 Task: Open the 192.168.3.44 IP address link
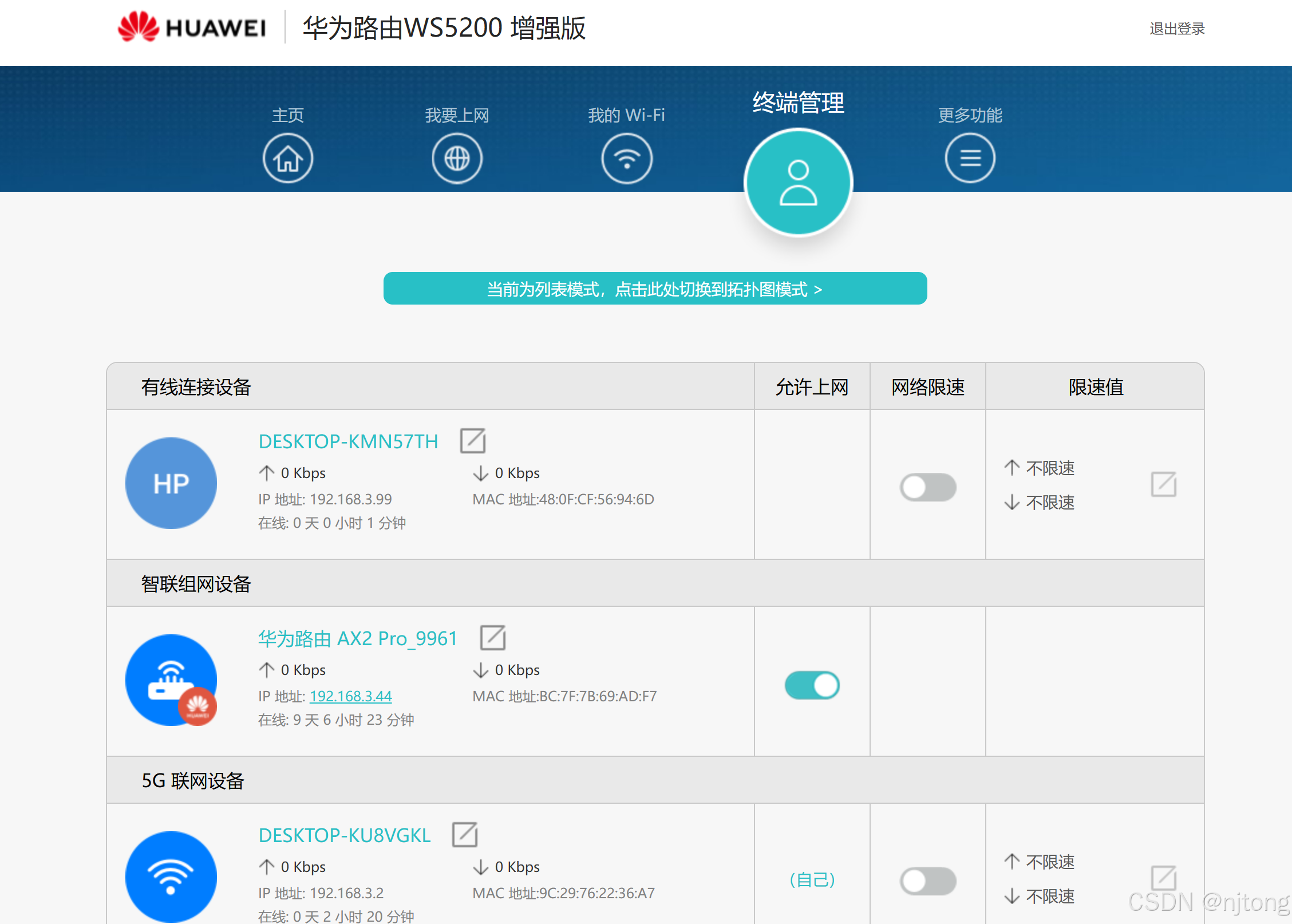350,696
